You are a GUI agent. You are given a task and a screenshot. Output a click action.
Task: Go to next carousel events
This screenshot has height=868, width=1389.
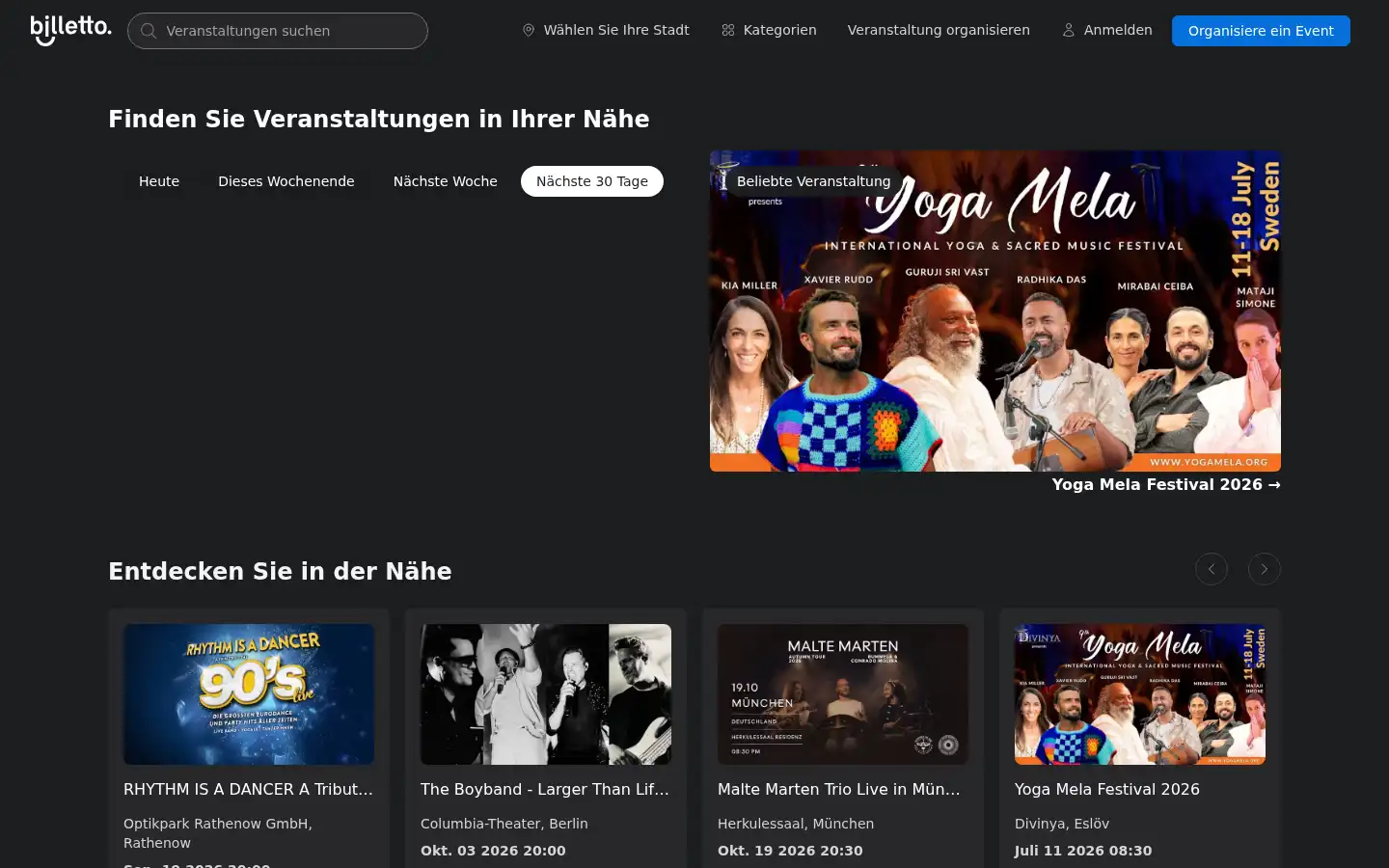click(1265, 569)
